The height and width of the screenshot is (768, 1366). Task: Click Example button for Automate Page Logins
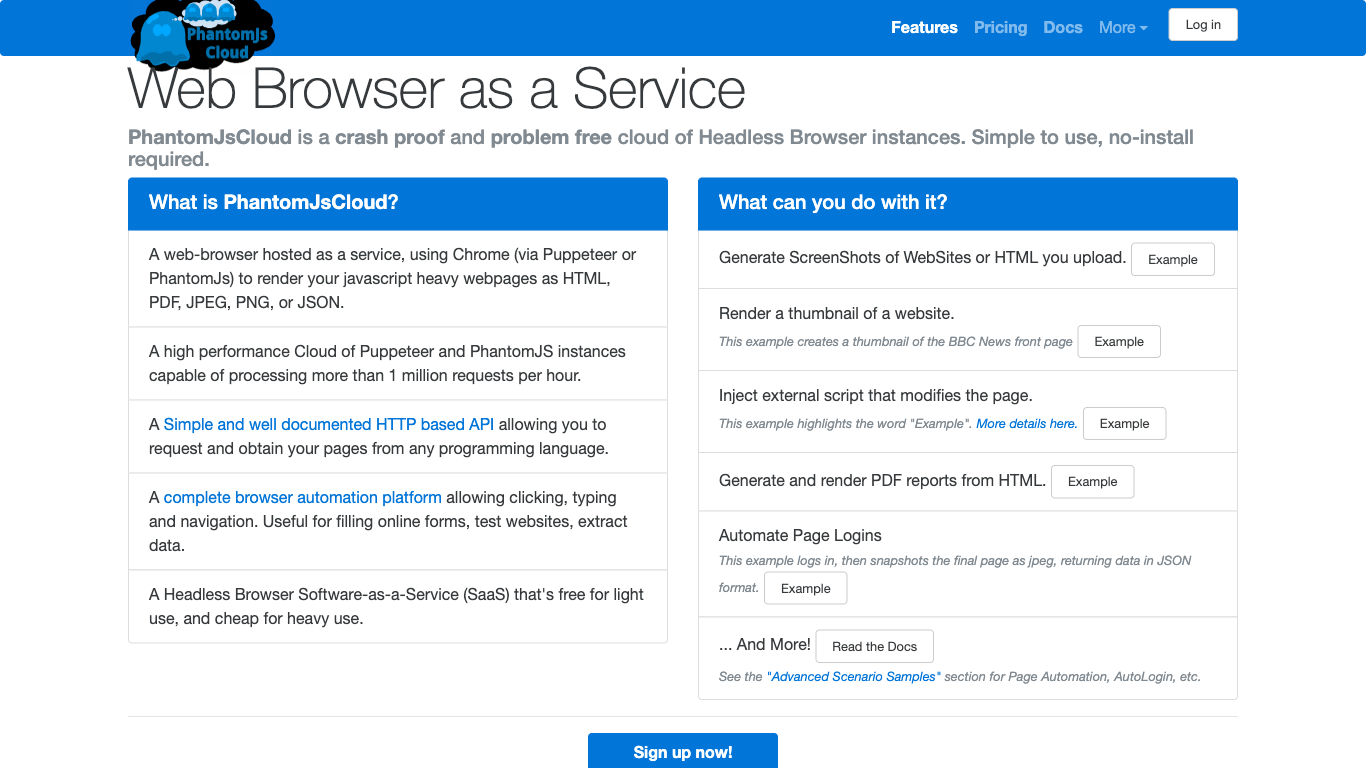(x=805, y=588)
